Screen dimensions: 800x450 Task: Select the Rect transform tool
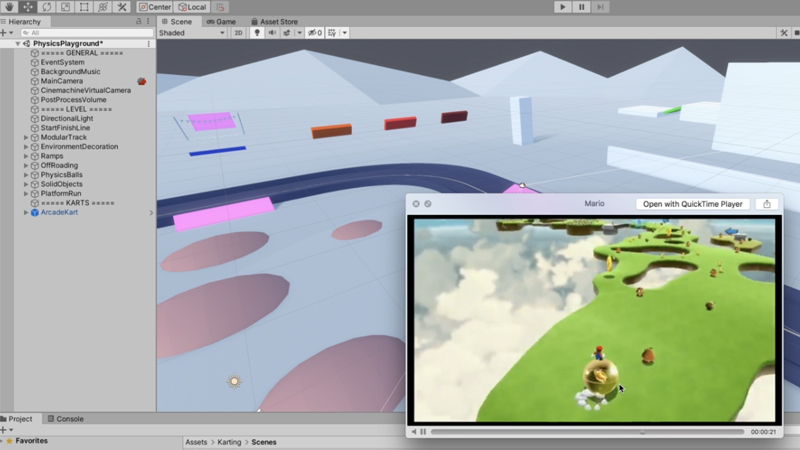click(84, 7)
